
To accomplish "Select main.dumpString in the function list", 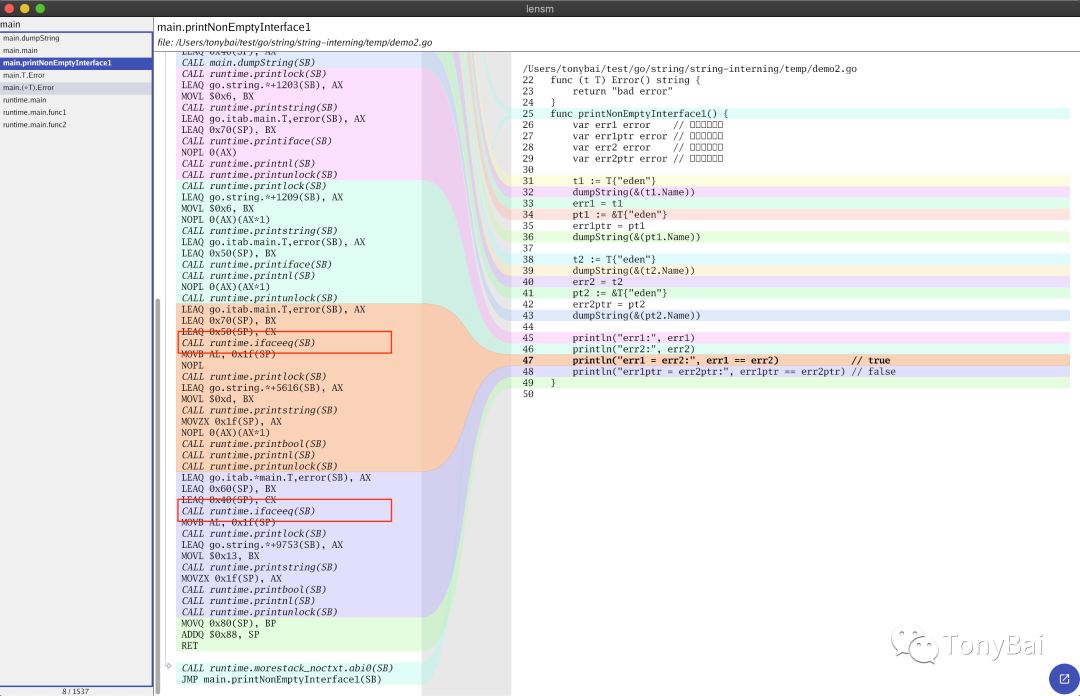I will coord(76,38).
